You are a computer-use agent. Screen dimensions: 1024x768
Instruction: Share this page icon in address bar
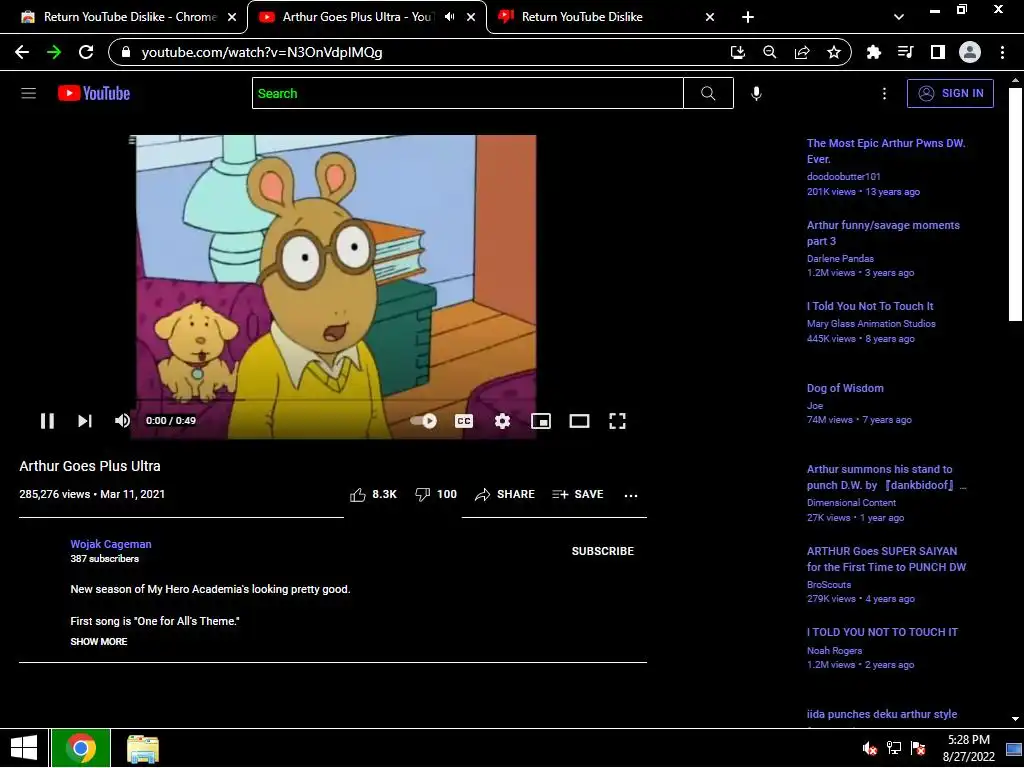pyautogui.click(x=802, y=52)
